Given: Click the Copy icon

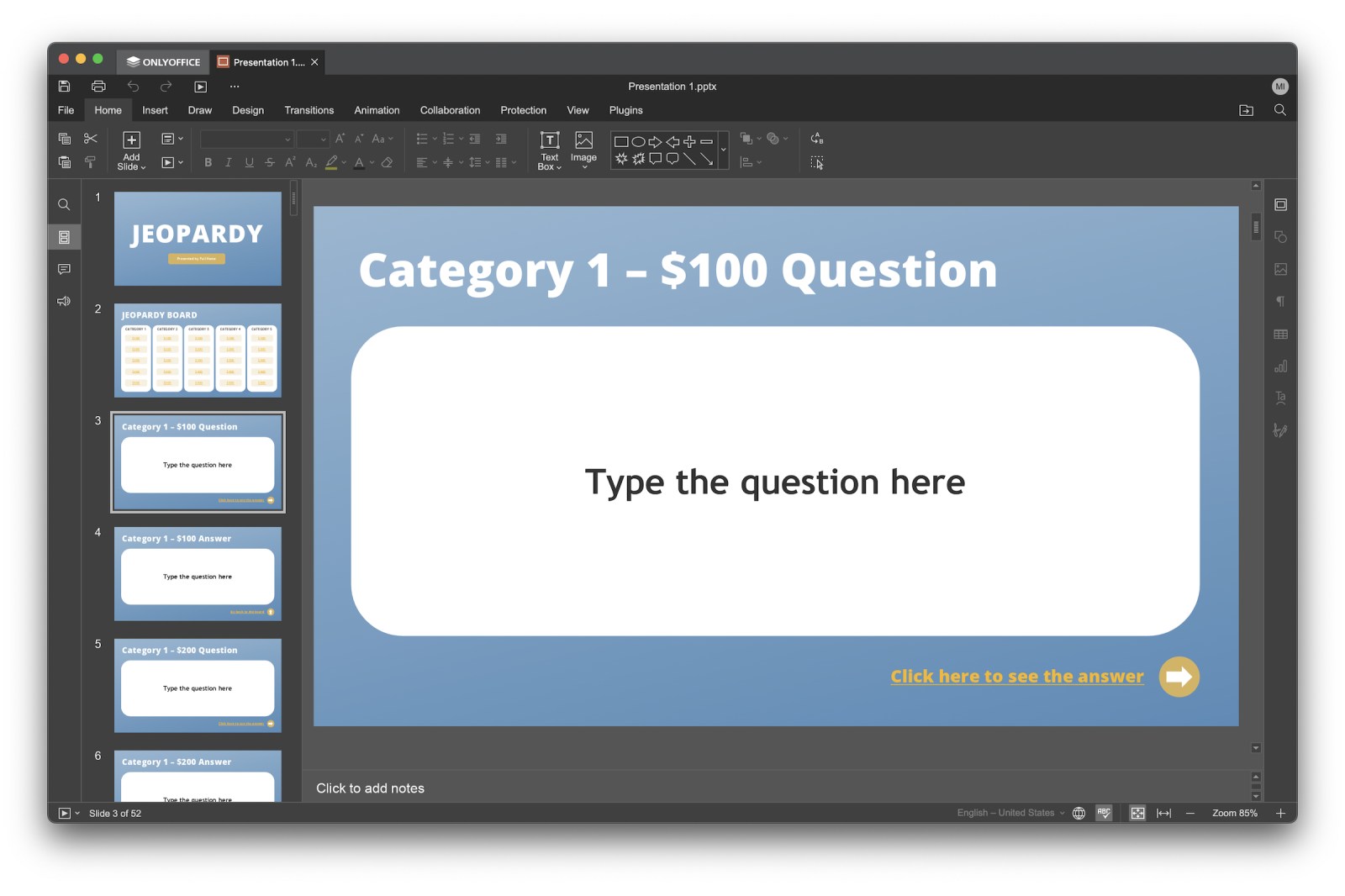Looking at the screenshot, I should [x=64, y=139].
